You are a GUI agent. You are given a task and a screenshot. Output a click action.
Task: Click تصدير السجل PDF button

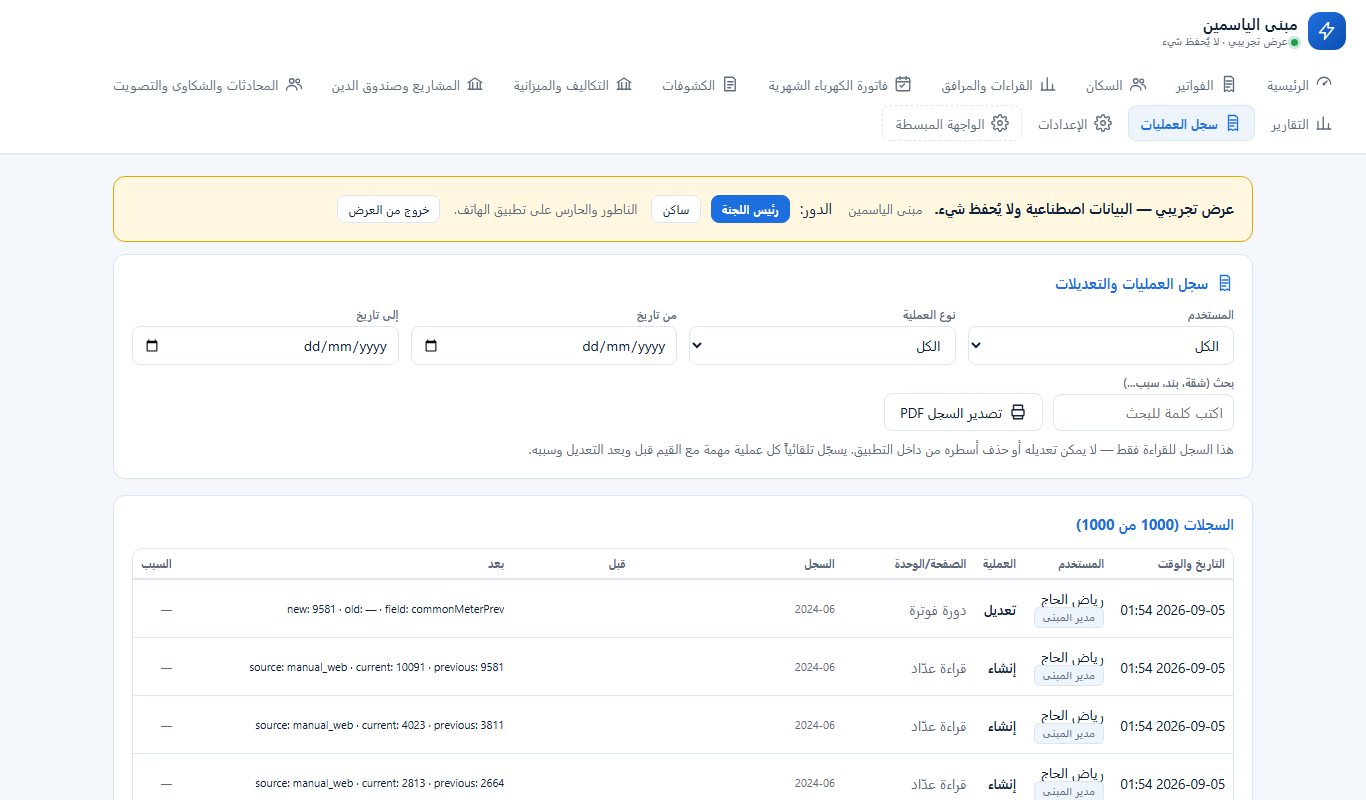(963, 412)
